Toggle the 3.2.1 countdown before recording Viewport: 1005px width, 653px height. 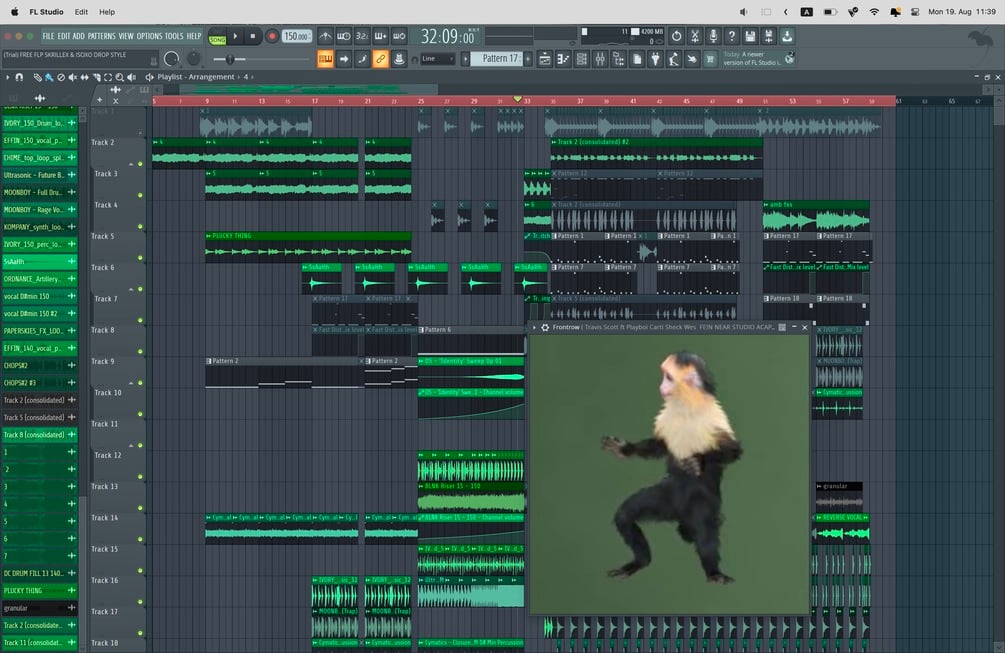coord(362,37)
